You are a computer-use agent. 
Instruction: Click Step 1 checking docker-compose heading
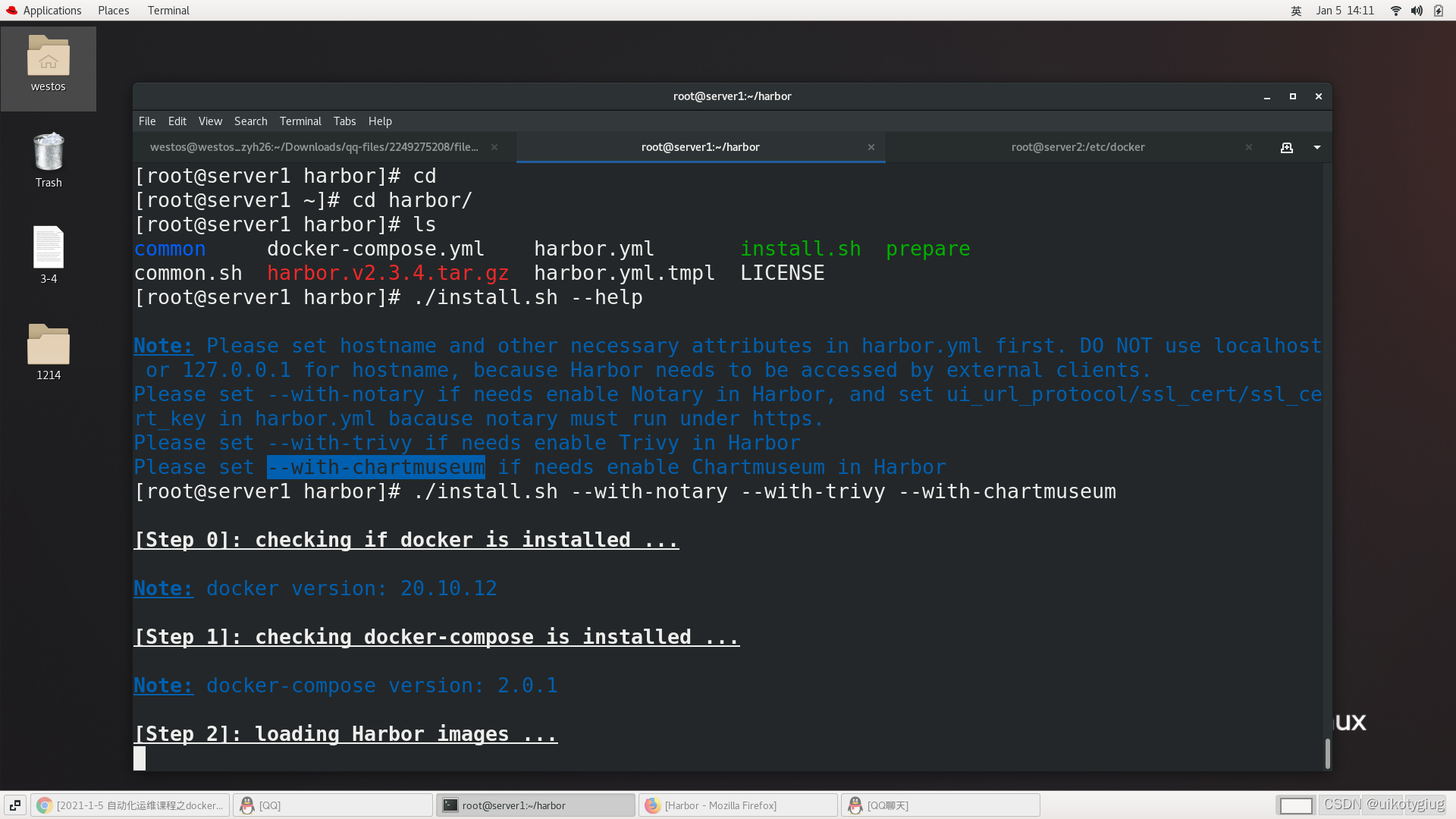(x=437, y=637)
